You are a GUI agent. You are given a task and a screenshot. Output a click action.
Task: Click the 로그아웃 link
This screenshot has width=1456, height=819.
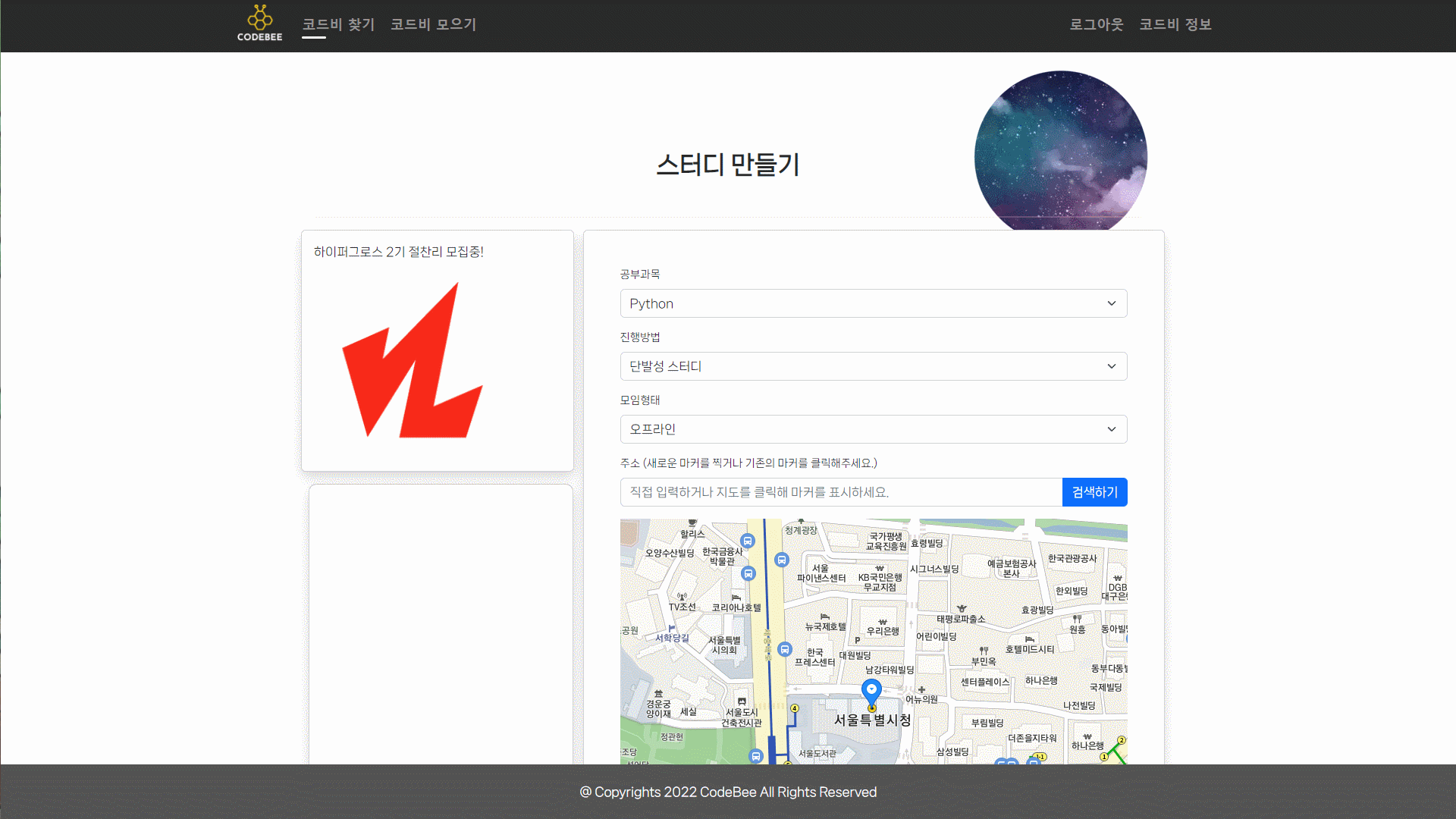pyautogui.click(x=1096, y=24)
